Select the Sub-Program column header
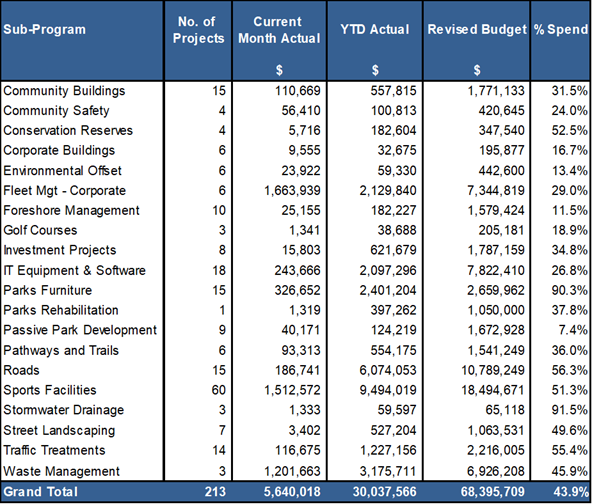 click(x=45, y=29)
